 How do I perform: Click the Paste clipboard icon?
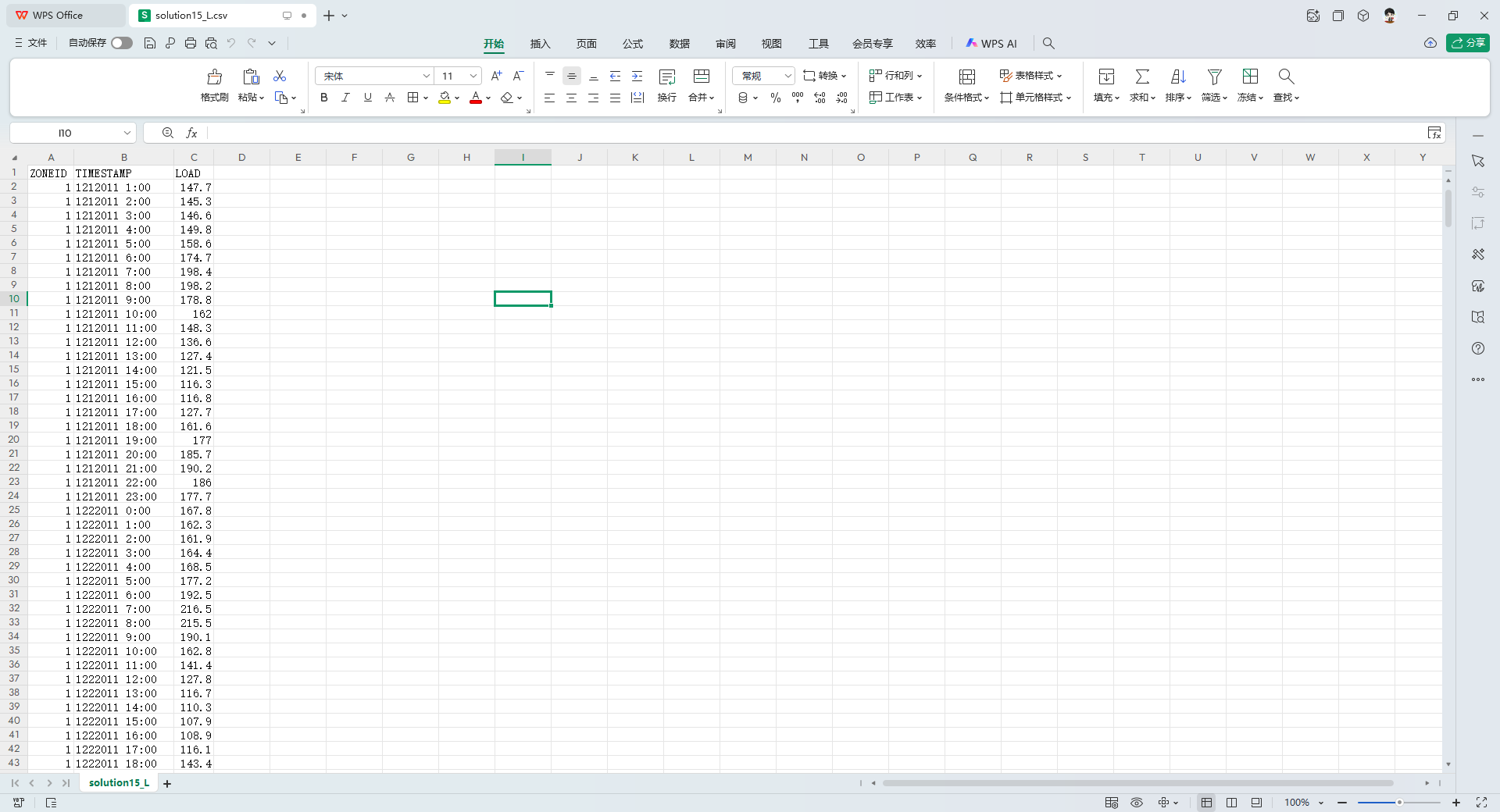[x=251, y=77]
